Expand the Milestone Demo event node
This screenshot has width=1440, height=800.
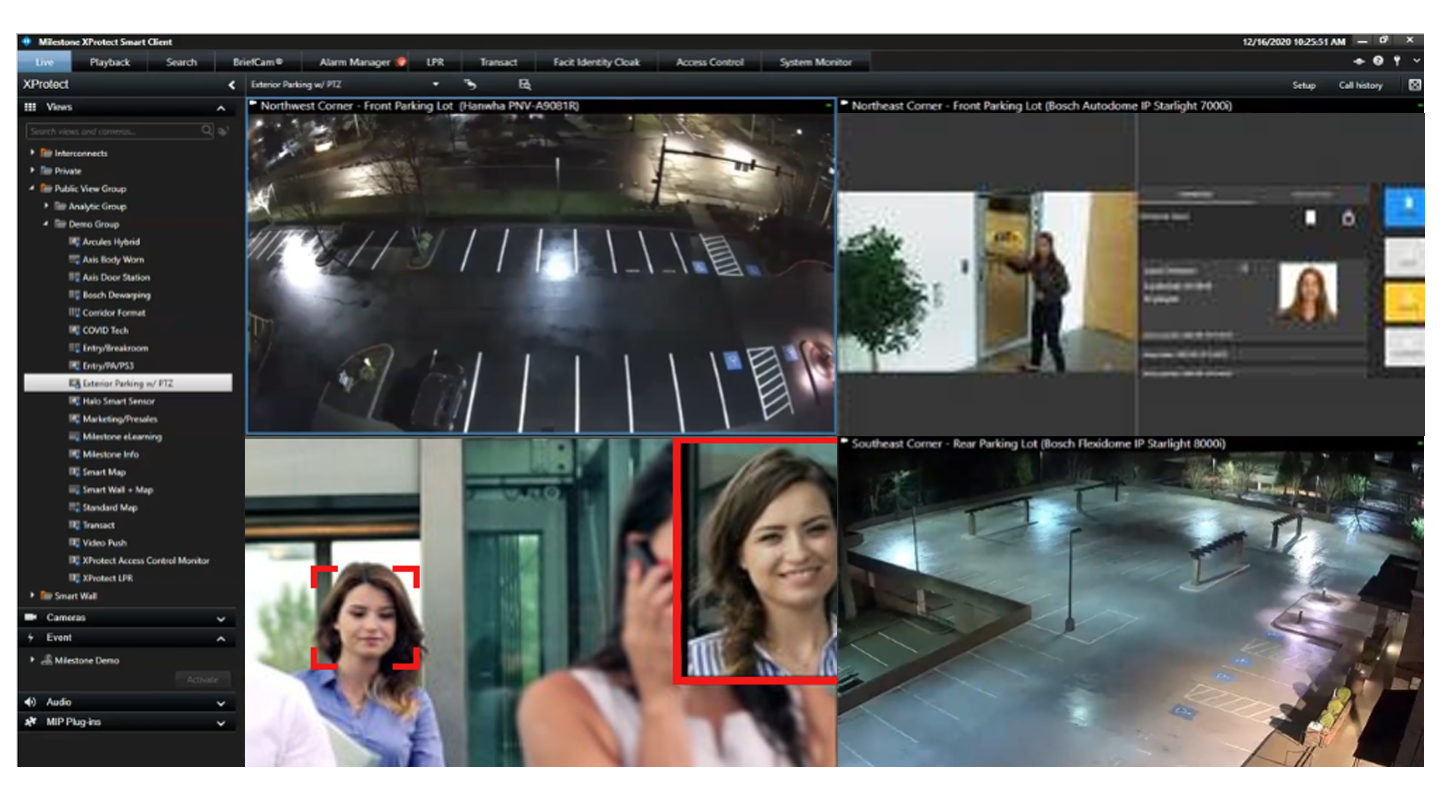point(33,660)
